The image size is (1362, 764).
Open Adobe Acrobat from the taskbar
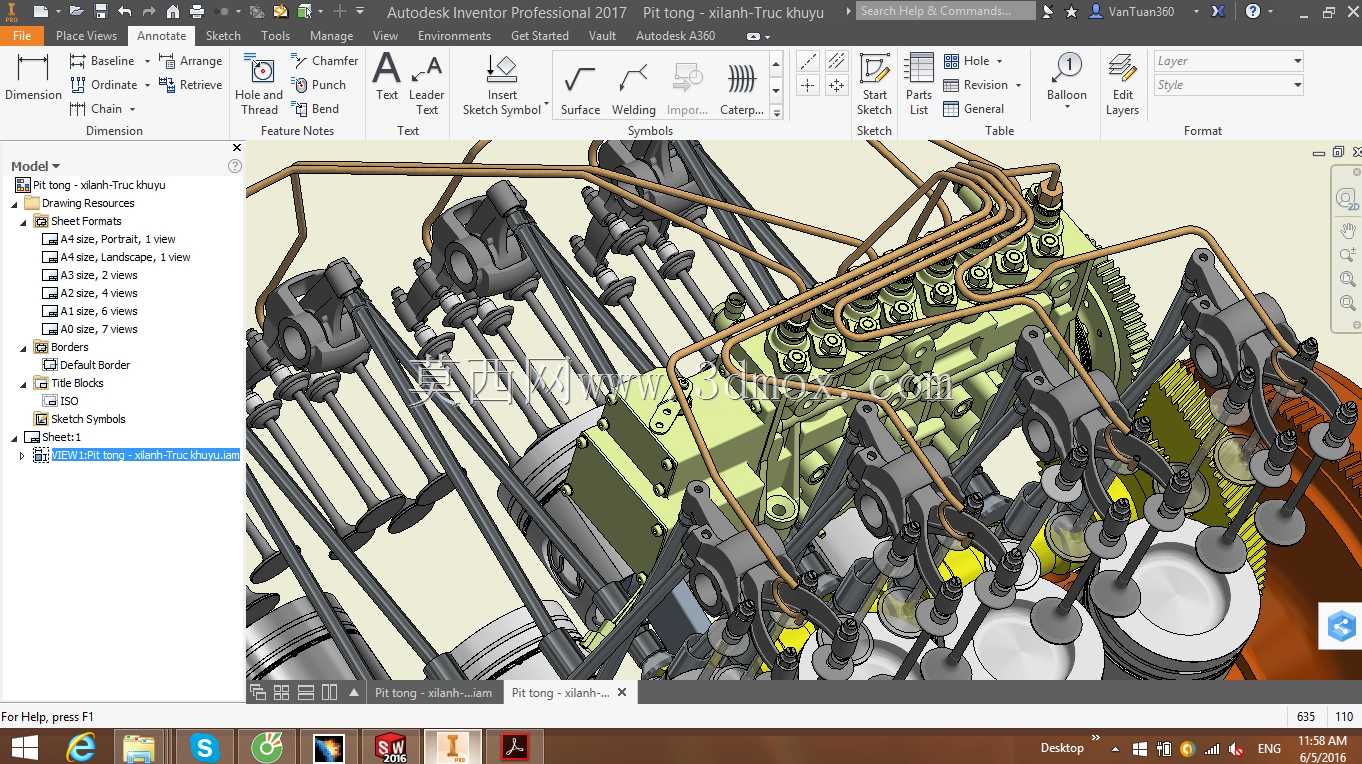(515, 746)
